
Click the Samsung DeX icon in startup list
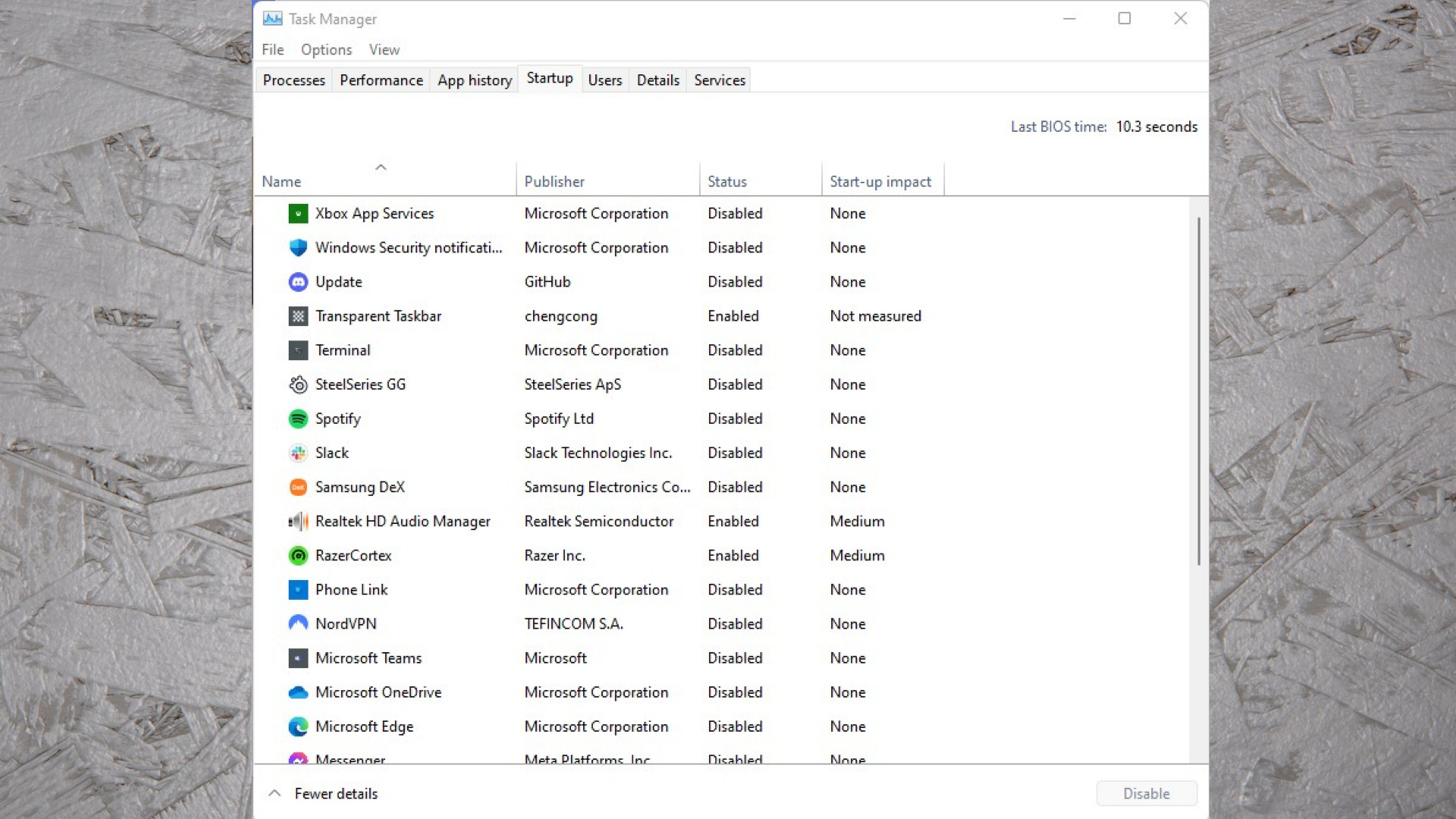[x=298, y=487]
